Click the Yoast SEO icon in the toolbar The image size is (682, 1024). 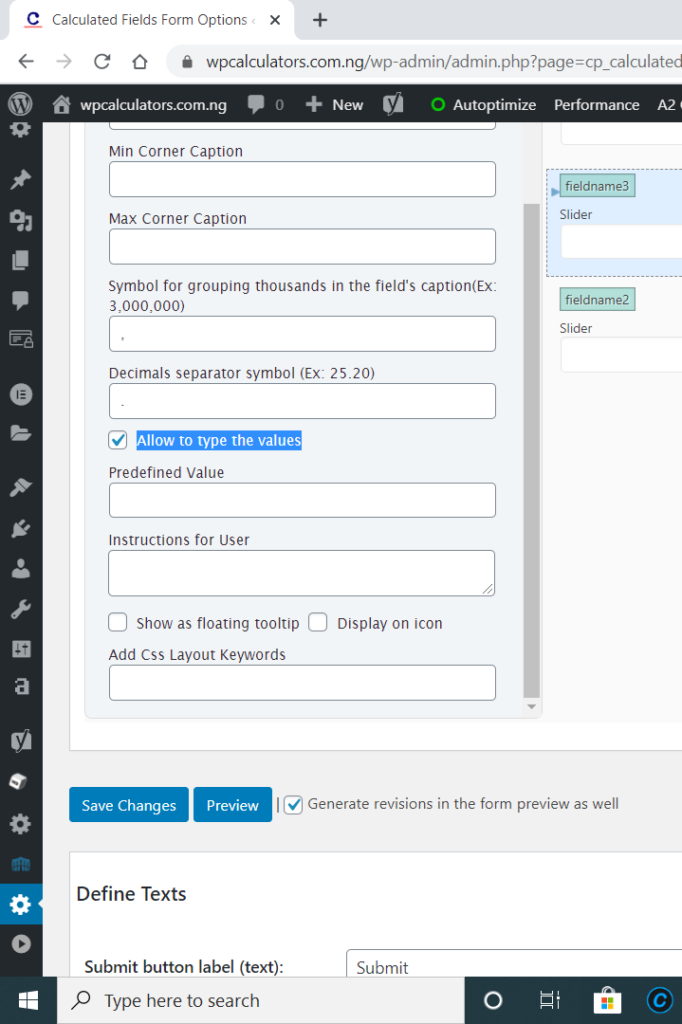pos(392,103)
